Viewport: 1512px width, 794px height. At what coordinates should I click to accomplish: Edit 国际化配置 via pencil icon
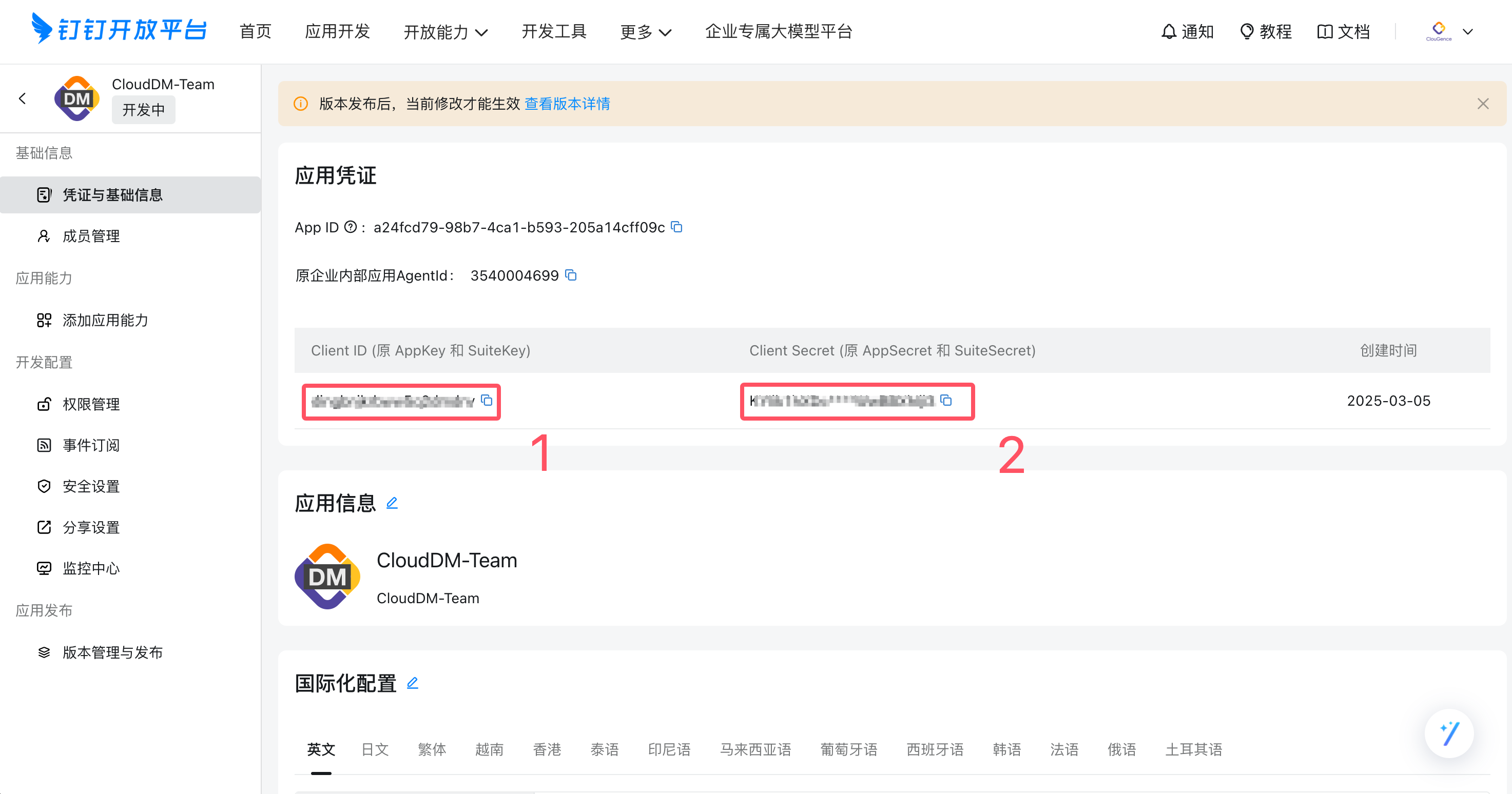(x=412, y=683)
